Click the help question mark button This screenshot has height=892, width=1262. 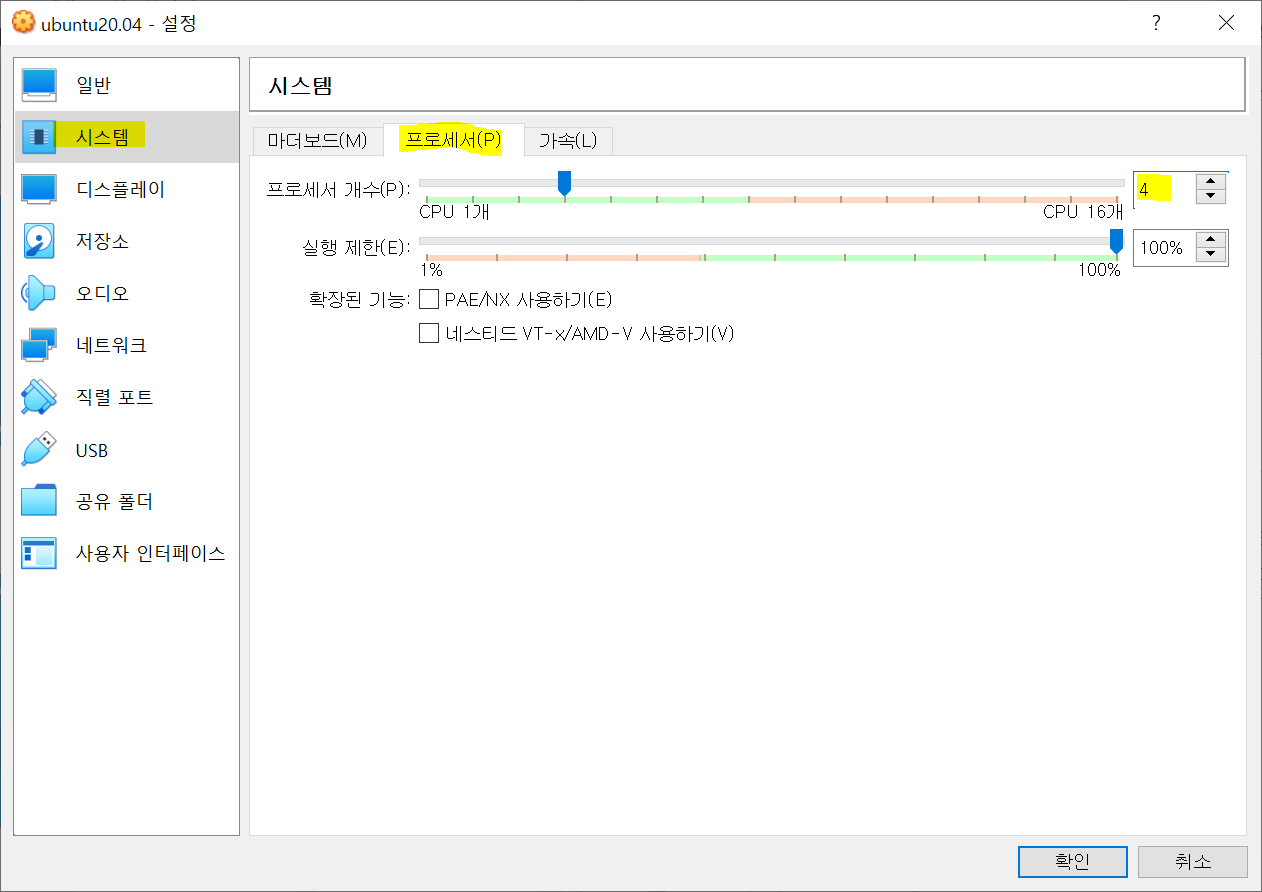(1156, 22)
